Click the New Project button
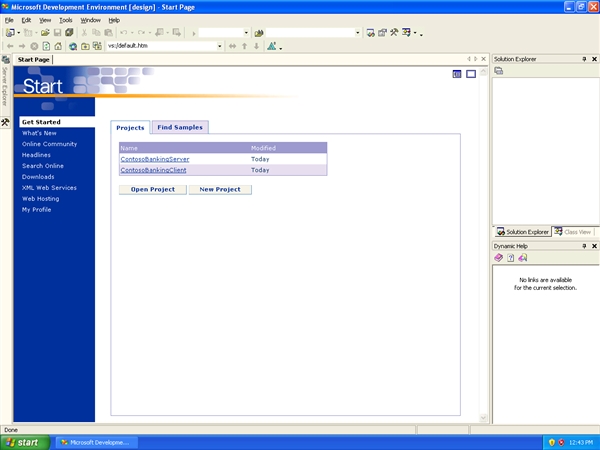 click(220, 190)
